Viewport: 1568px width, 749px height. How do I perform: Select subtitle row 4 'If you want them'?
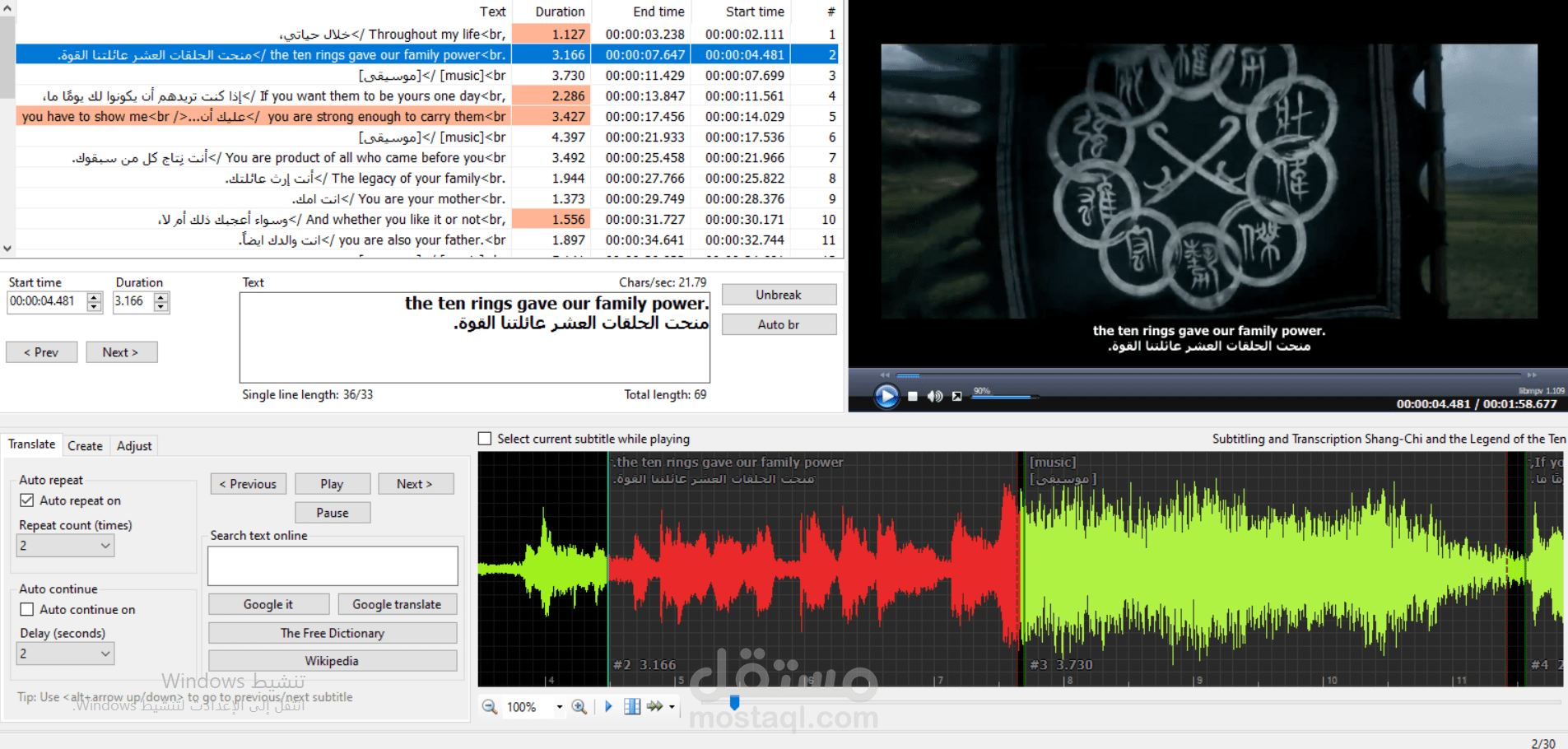[426, 95]
